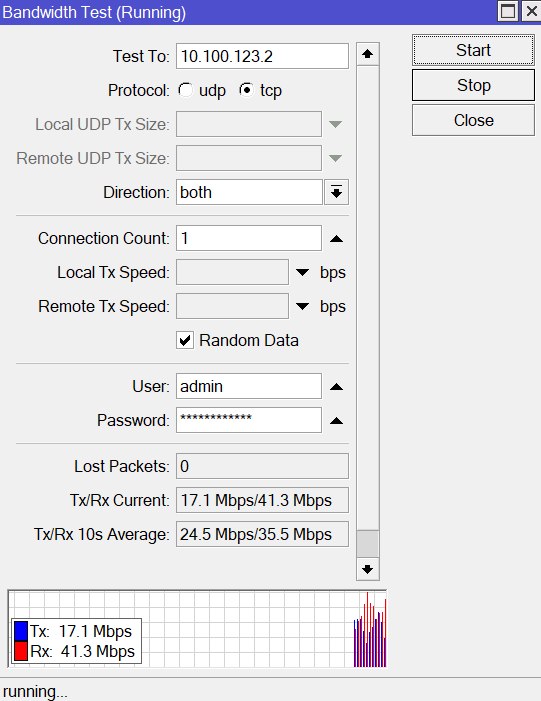Viewport: 541px width, 701px height.
Task: Click the Bandwidth Test (Running) title
Action: 94,13
